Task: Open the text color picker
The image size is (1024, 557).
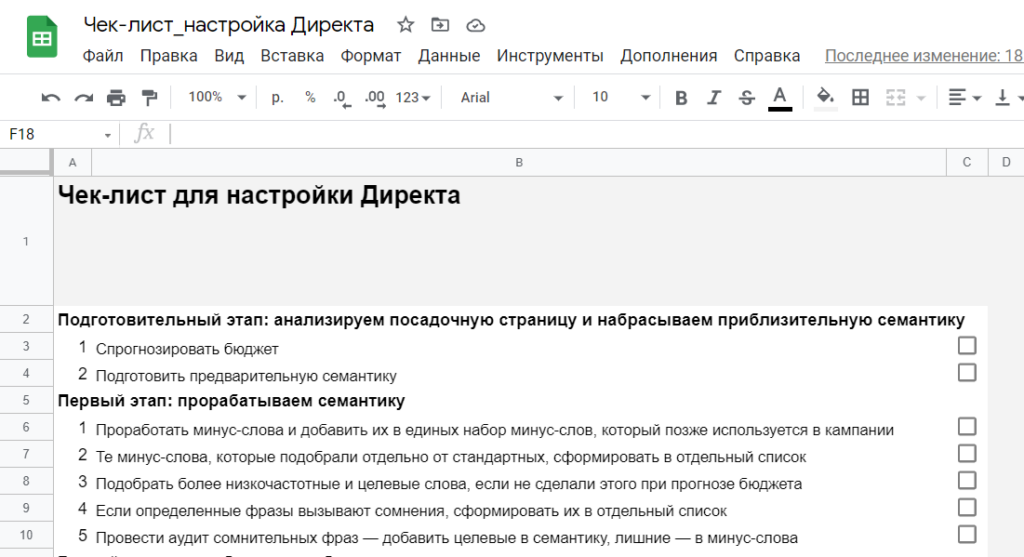Action: (x=780, y=99)
